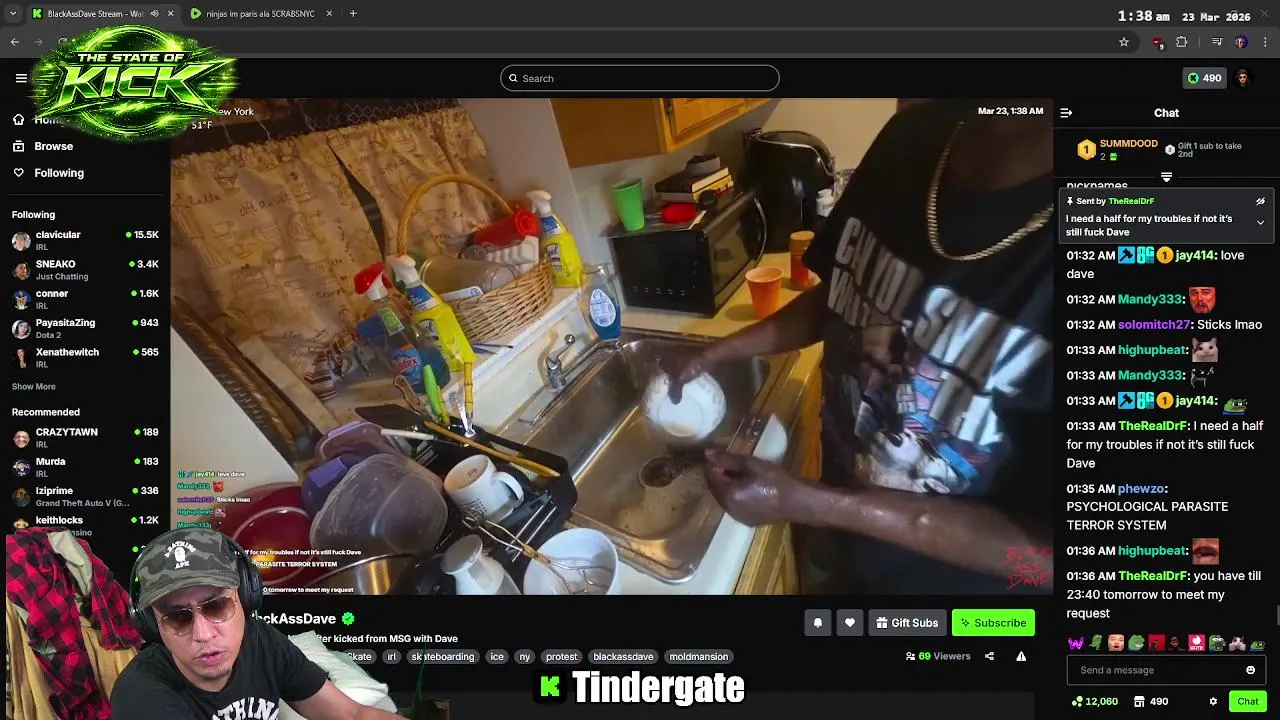The image size is (1280, 720).
Task: Click phewzo username in chat
Action: pos(1139,489)
